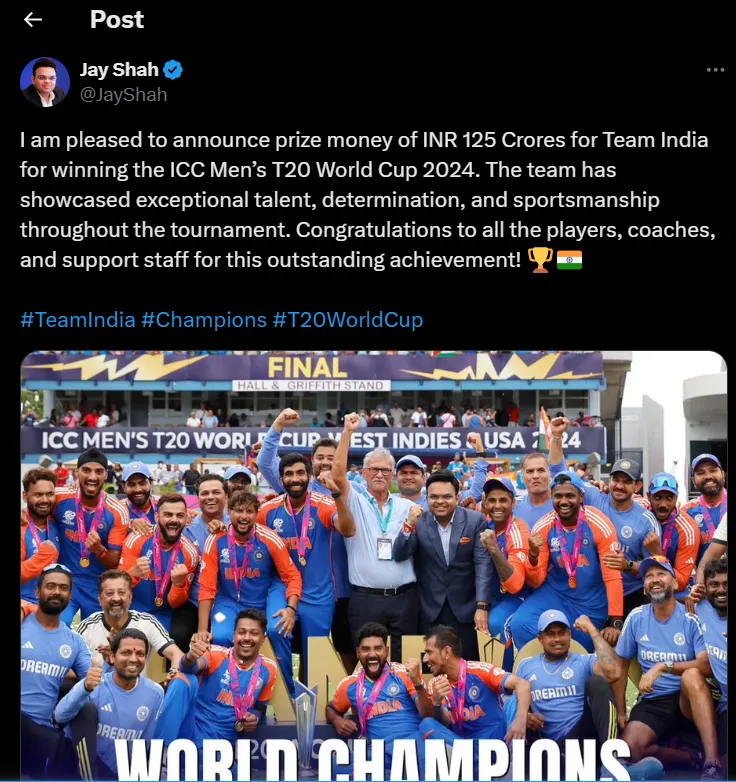Open the three-dot more options menu

tap(715, 70)
